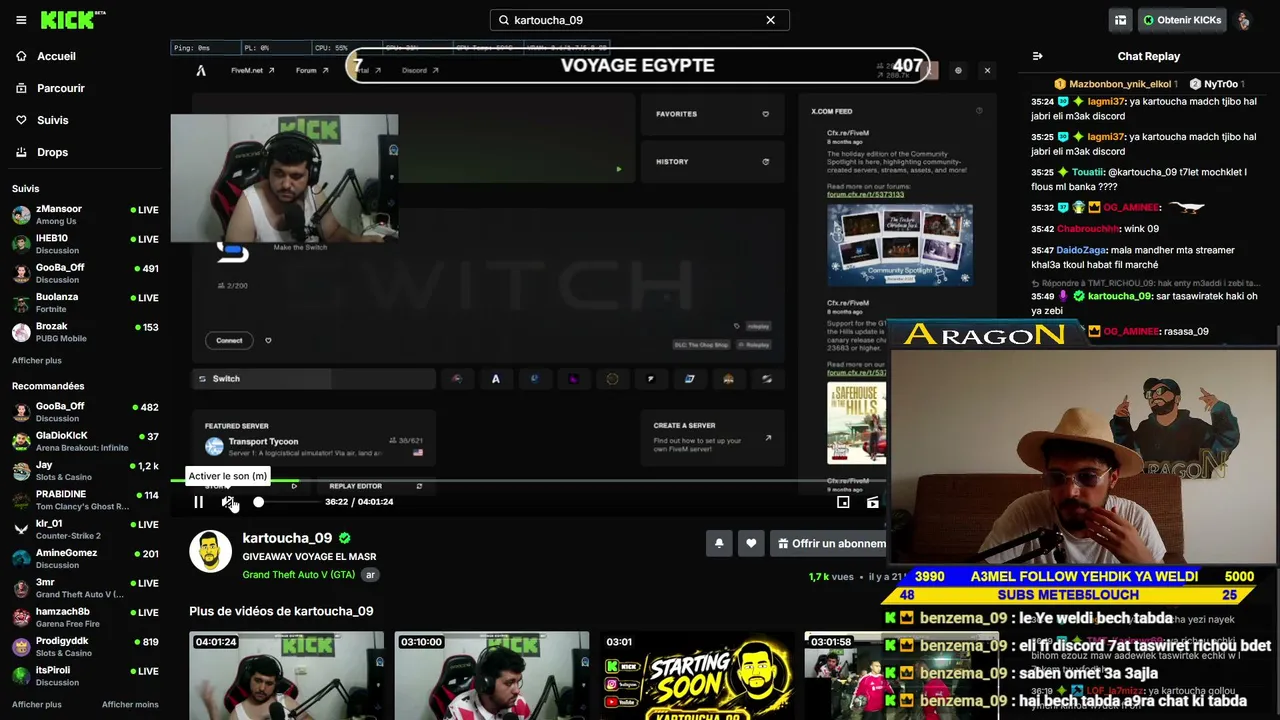Click the Recommandées section heading
This screenshot has width=1280, height=720.
click(48, 386)
